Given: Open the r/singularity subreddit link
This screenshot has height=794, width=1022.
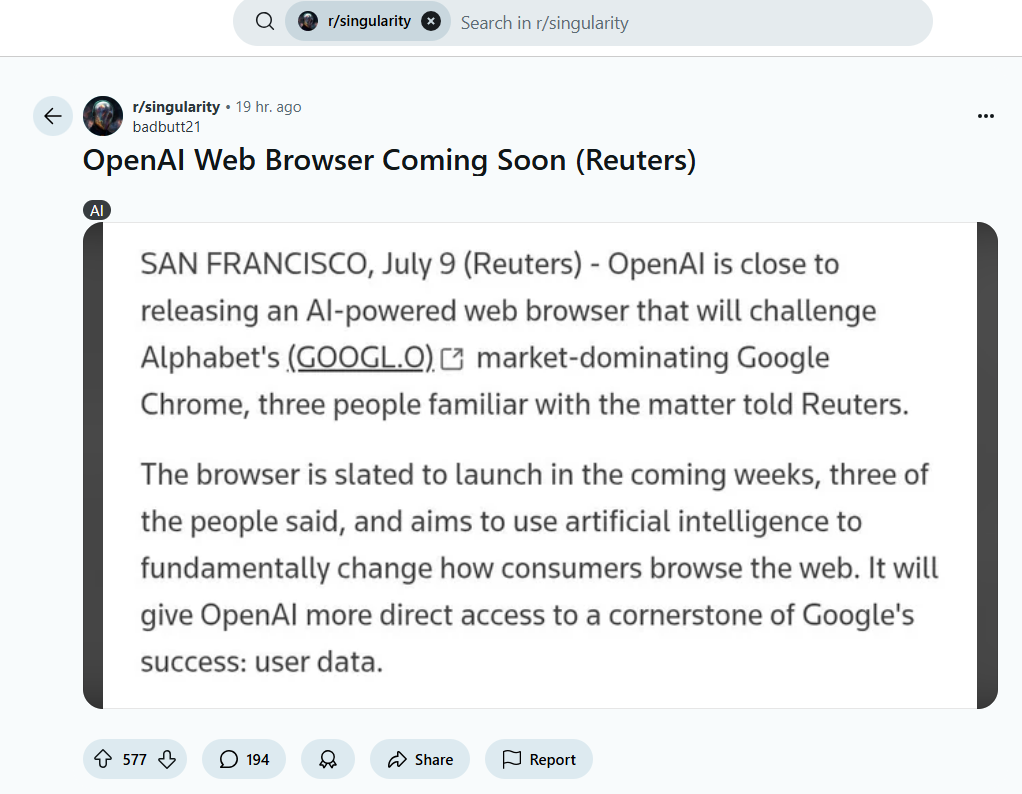Looking at the screenshot, I should tap(176, 106).
